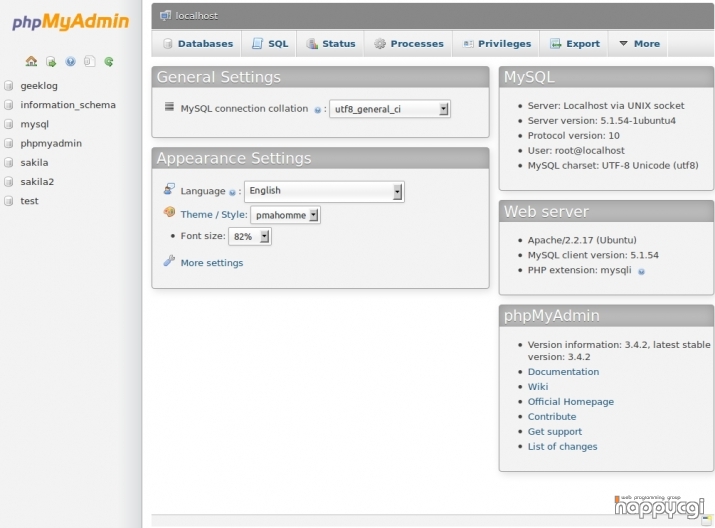This screenshot has height=528, width=715.
Task: Open the blue help question-mark icon in sidebar
Action: coord(70,62)
